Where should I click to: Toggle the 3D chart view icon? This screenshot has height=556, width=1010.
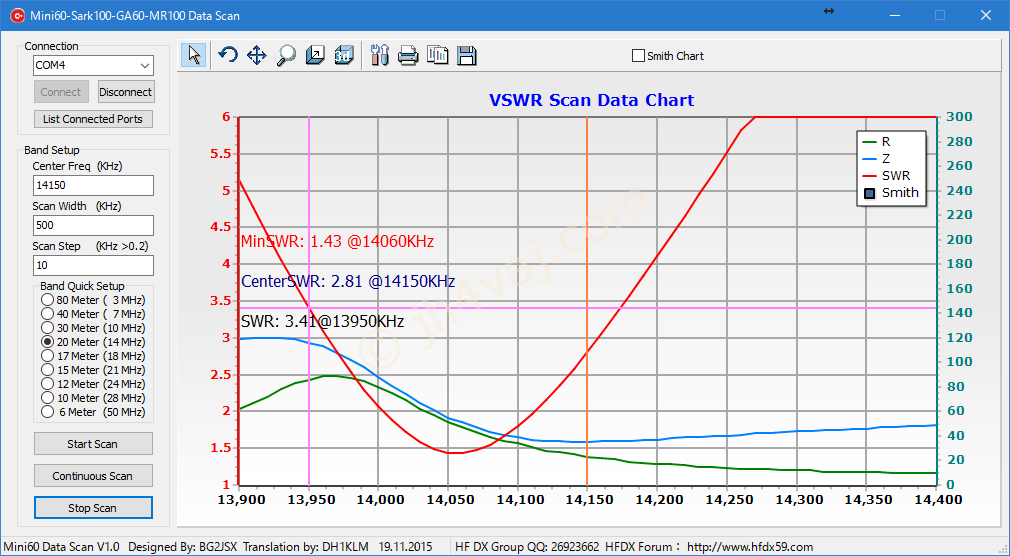pos(344,55)
